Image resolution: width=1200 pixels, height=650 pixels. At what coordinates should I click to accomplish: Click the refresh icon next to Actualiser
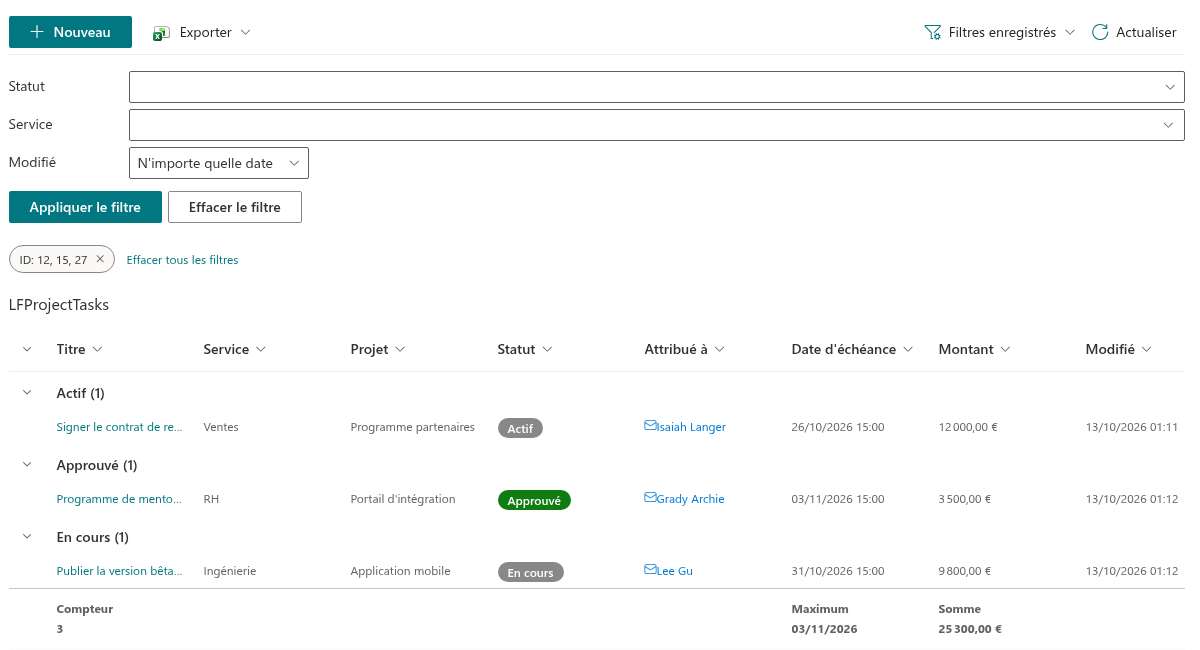click(1100, 32)
